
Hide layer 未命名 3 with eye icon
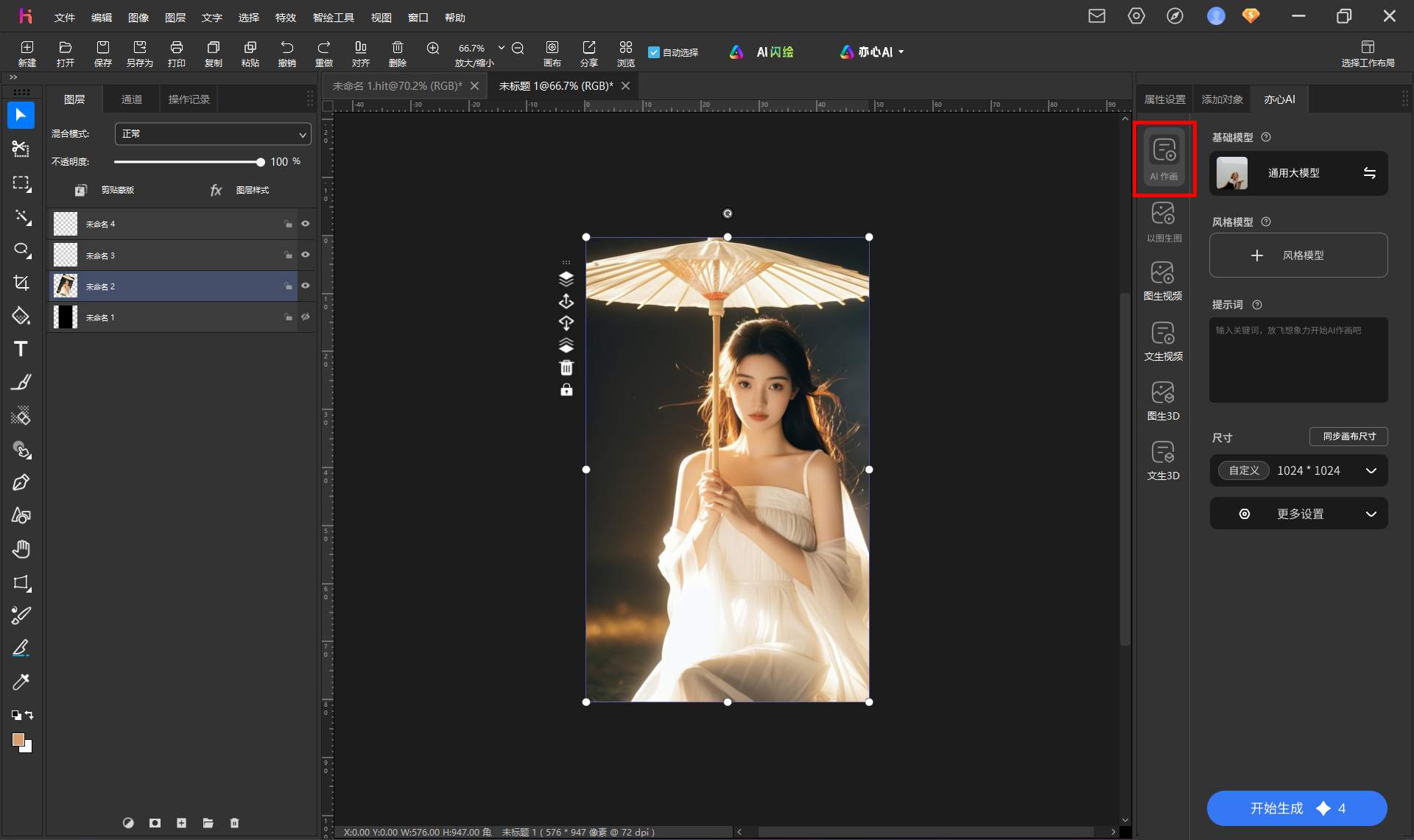click(306, 255)
